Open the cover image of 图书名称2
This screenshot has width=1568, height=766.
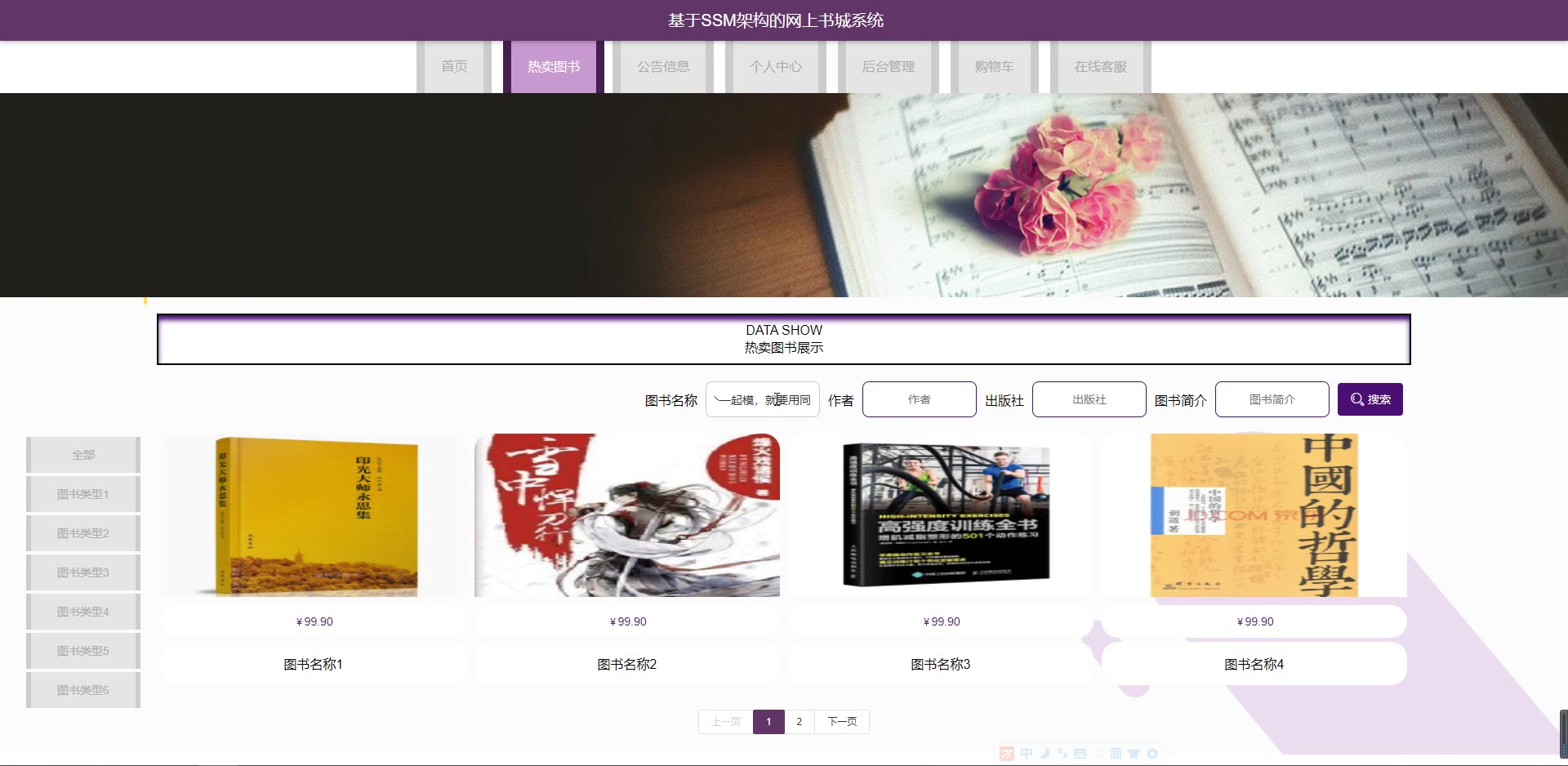[627, 515]
